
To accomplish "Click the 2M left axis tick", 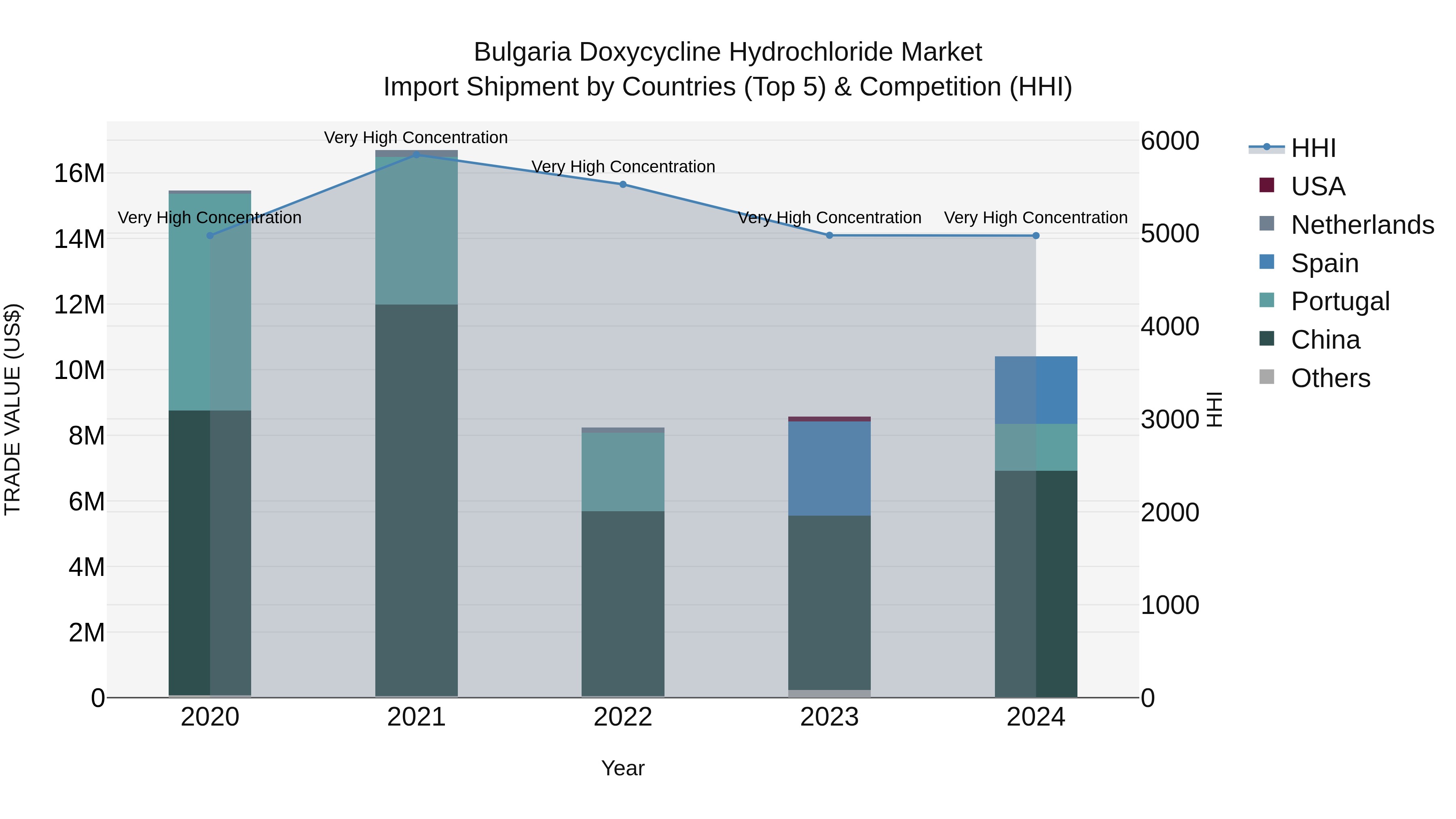I will 87,633.
